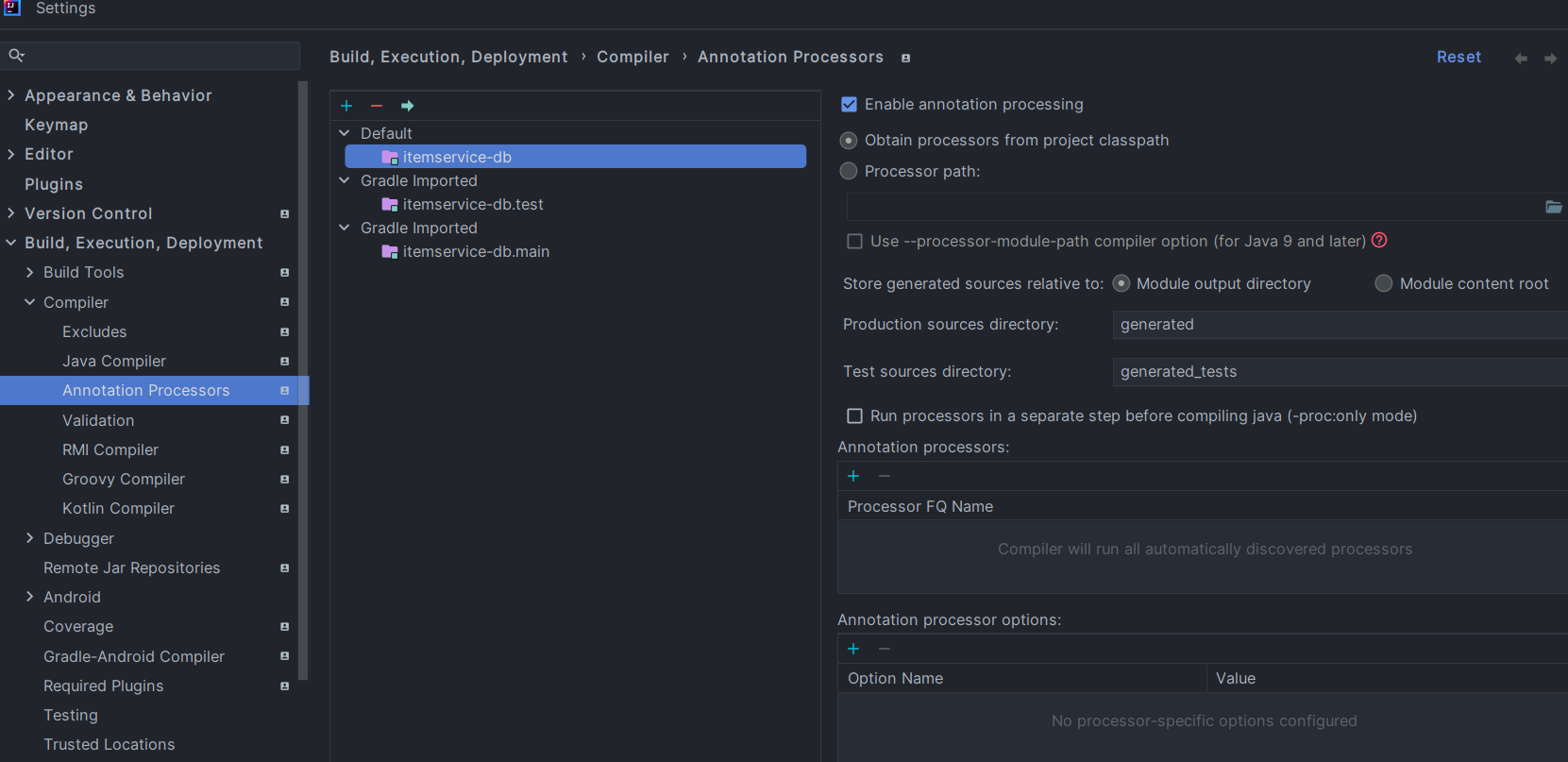Click the Production sources directory field
Viewport: 1568px width, 762px height.
pyautogui.click(x=1340, y=325)
